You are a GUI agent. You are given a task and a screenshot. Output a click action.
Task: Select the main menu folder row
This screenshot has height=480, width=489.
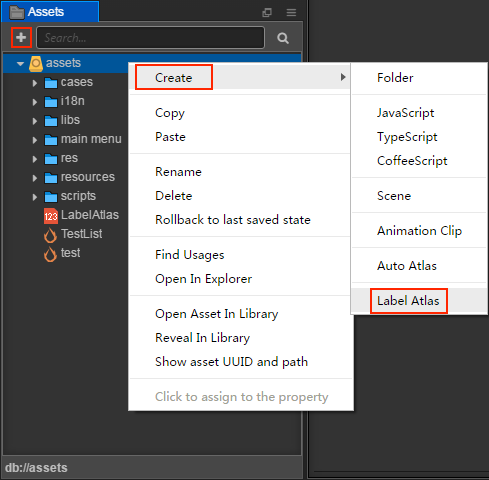click(x=66, y=139)
